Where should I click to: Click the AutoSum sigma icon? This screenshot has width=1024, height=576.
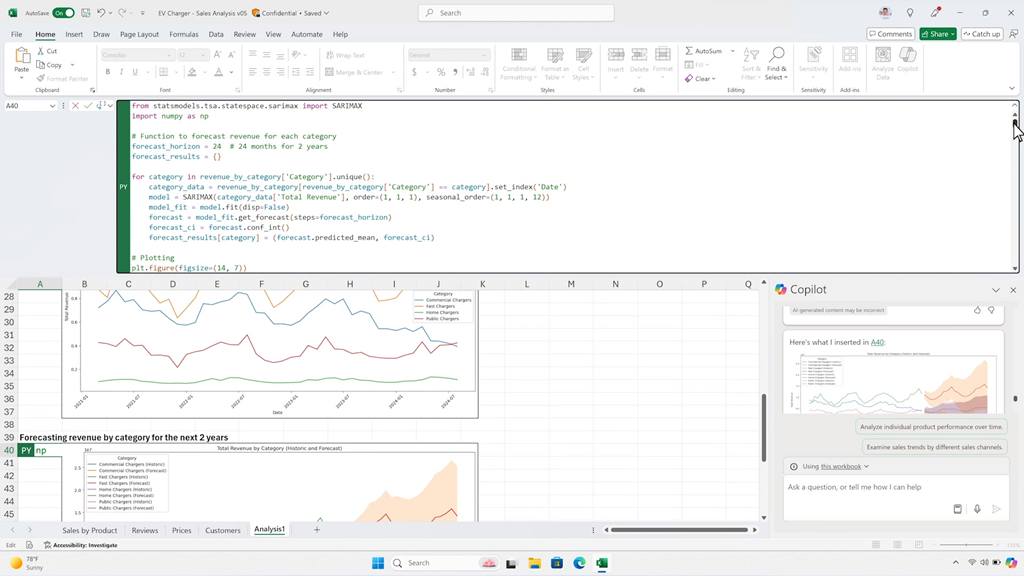[x=690, y=51]
